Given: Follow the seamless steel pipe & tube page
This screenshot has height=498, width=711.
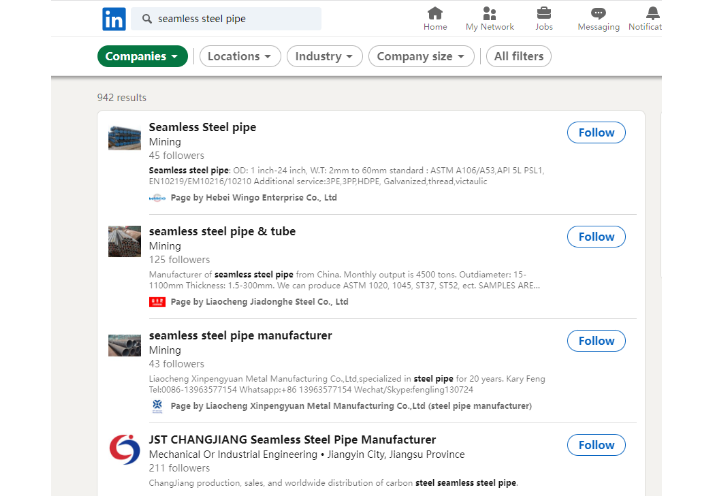Looking at the screenshot, I should tap(596, 237).
